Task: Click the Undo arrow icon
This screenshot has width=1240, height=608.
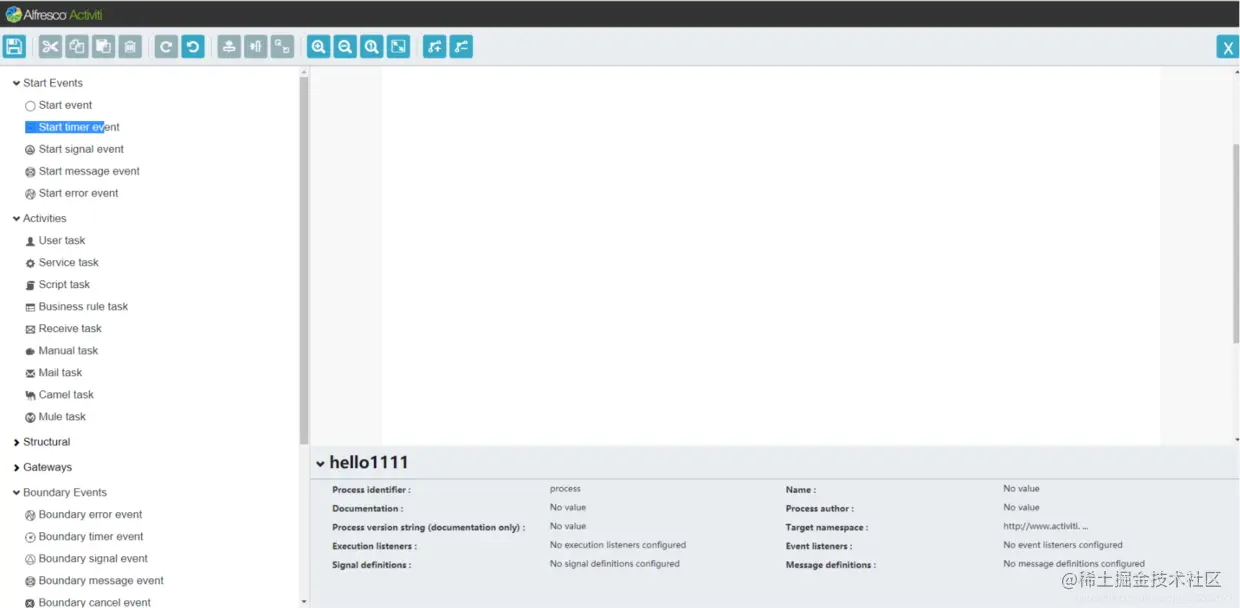Action: point(193,46)
